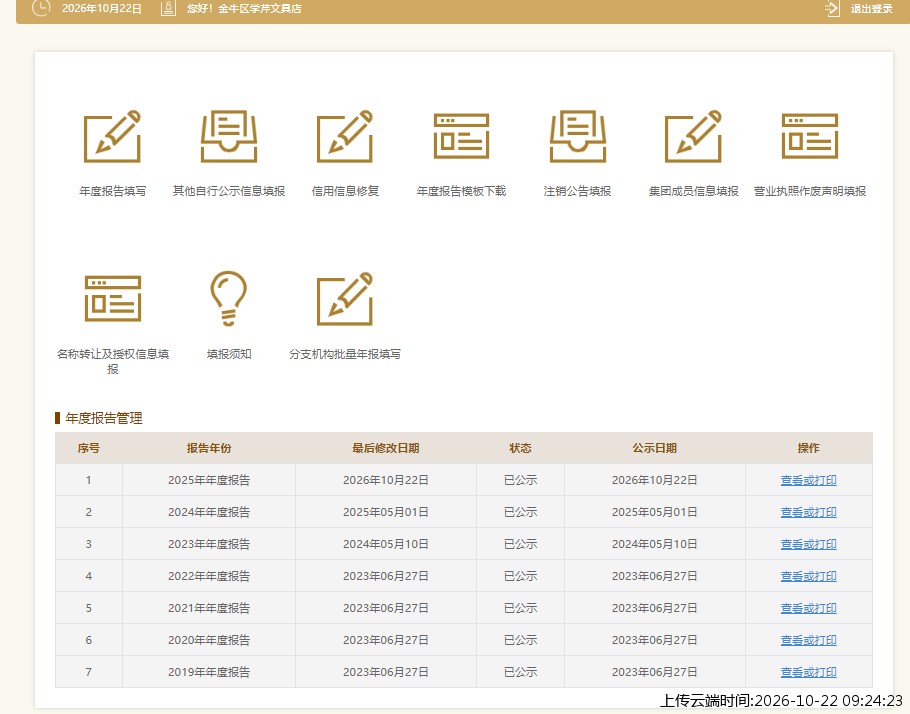The height and width of the screenshot is (714, 910).
Task: Click the 填报须知 lightbulb icon
Action: (x=229, y=298)
